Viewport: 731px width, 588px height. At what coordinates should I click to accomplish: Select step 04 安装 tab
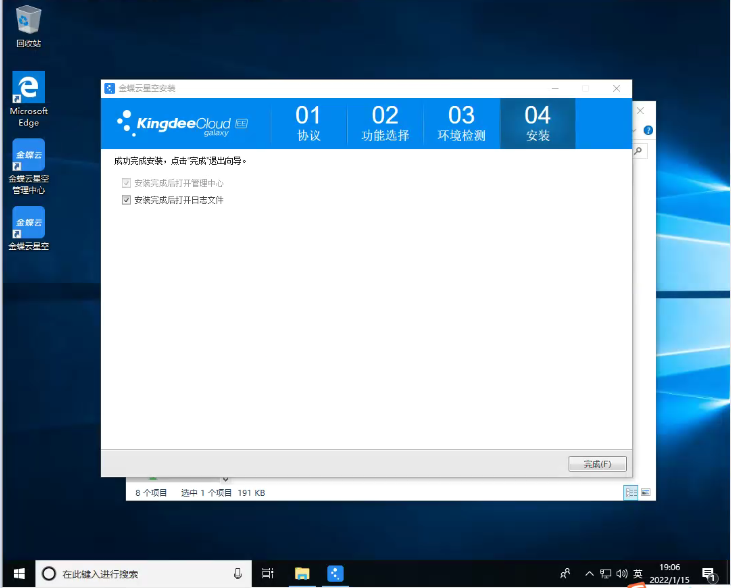pos(538,123)
